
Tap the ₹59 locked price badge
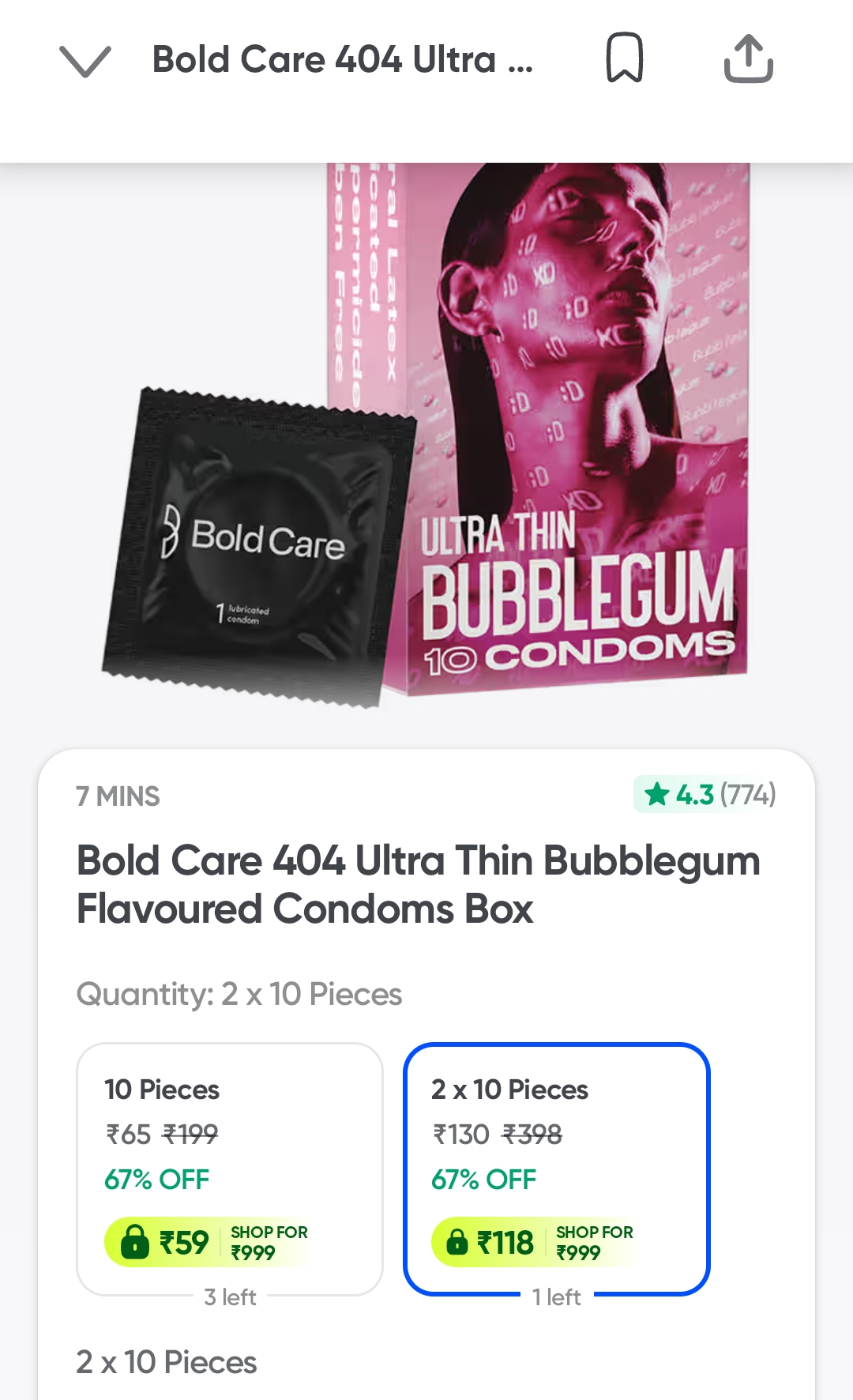pyautogui.click(x=207, y=1242)
